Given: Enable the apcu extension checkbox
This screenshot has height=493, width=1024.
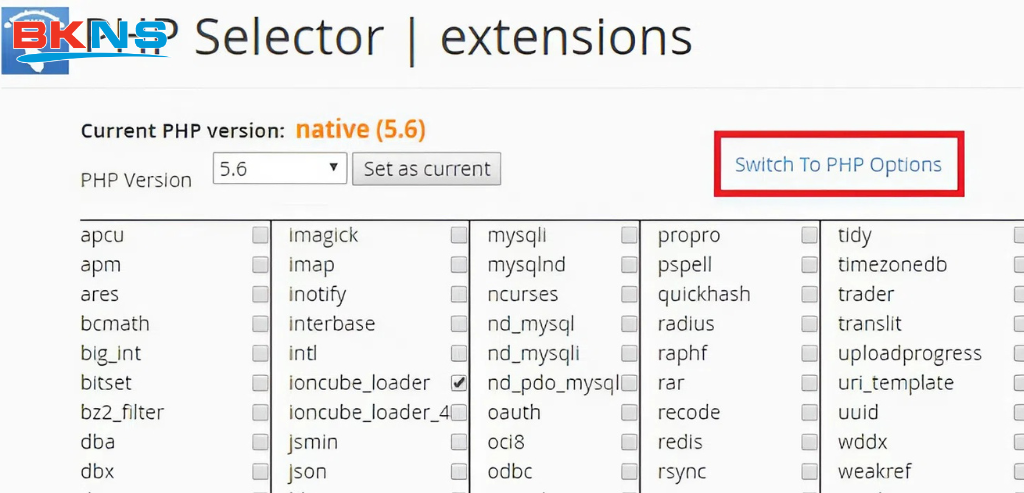Looking at the screenshot, I should (x=261, y=235).
